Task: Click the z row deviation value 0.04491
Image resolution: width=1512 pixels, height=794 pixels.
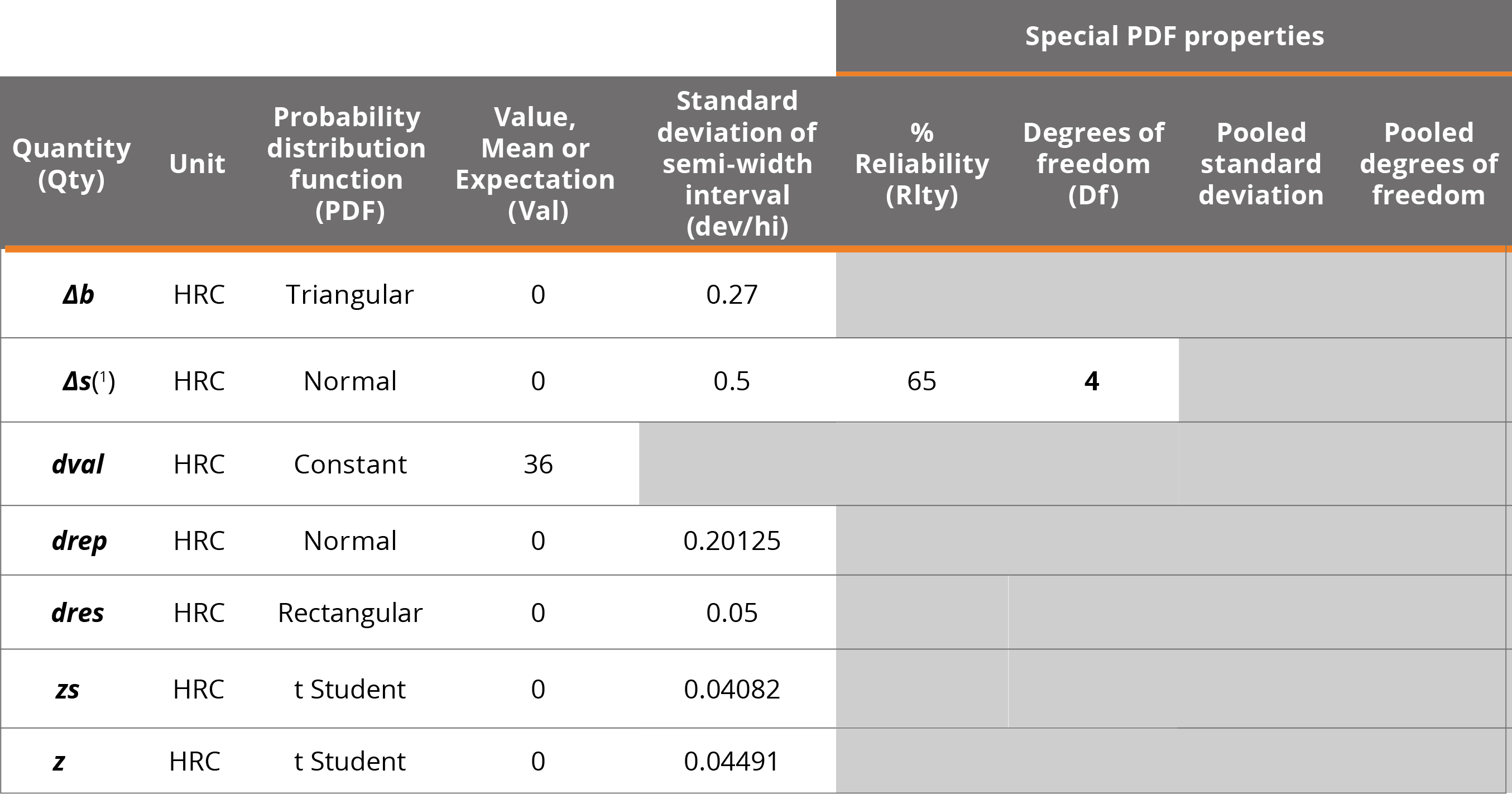Action: (x=731, y=762)
